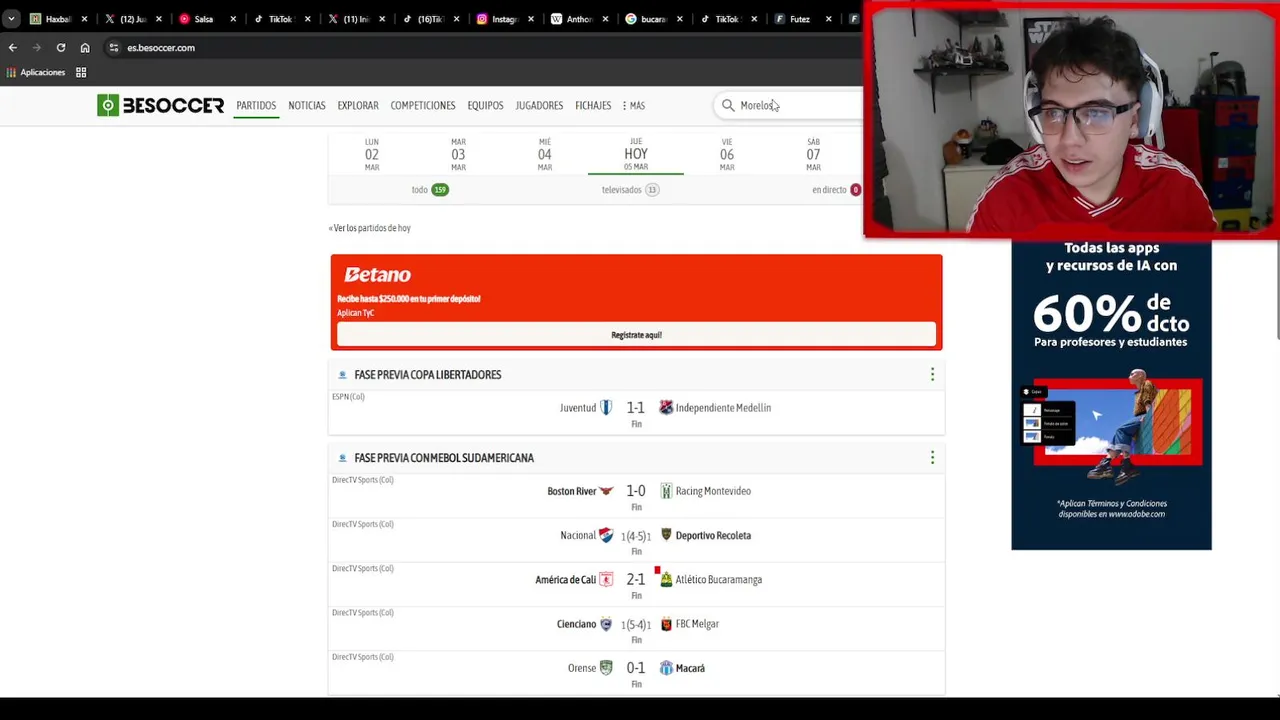
Task: Open the Explorar menu
Action: [x=358, y=105]
